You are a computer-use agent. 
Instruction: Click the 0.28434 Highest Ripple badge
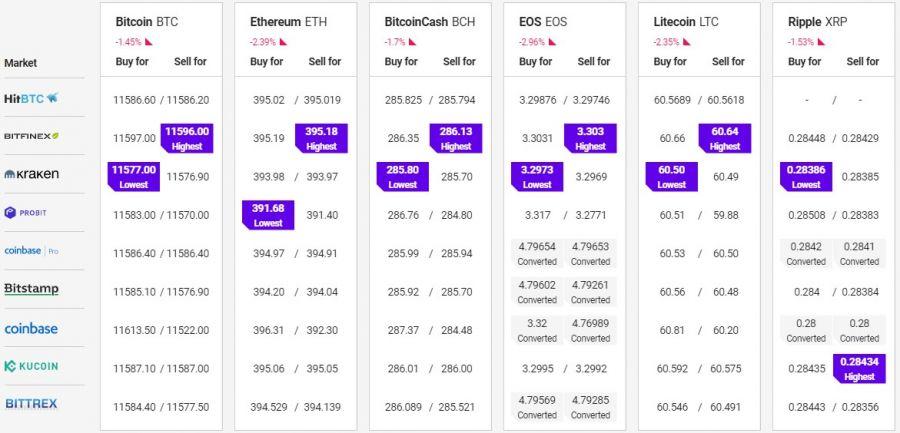pyautogui.click(x=859, y=369)
